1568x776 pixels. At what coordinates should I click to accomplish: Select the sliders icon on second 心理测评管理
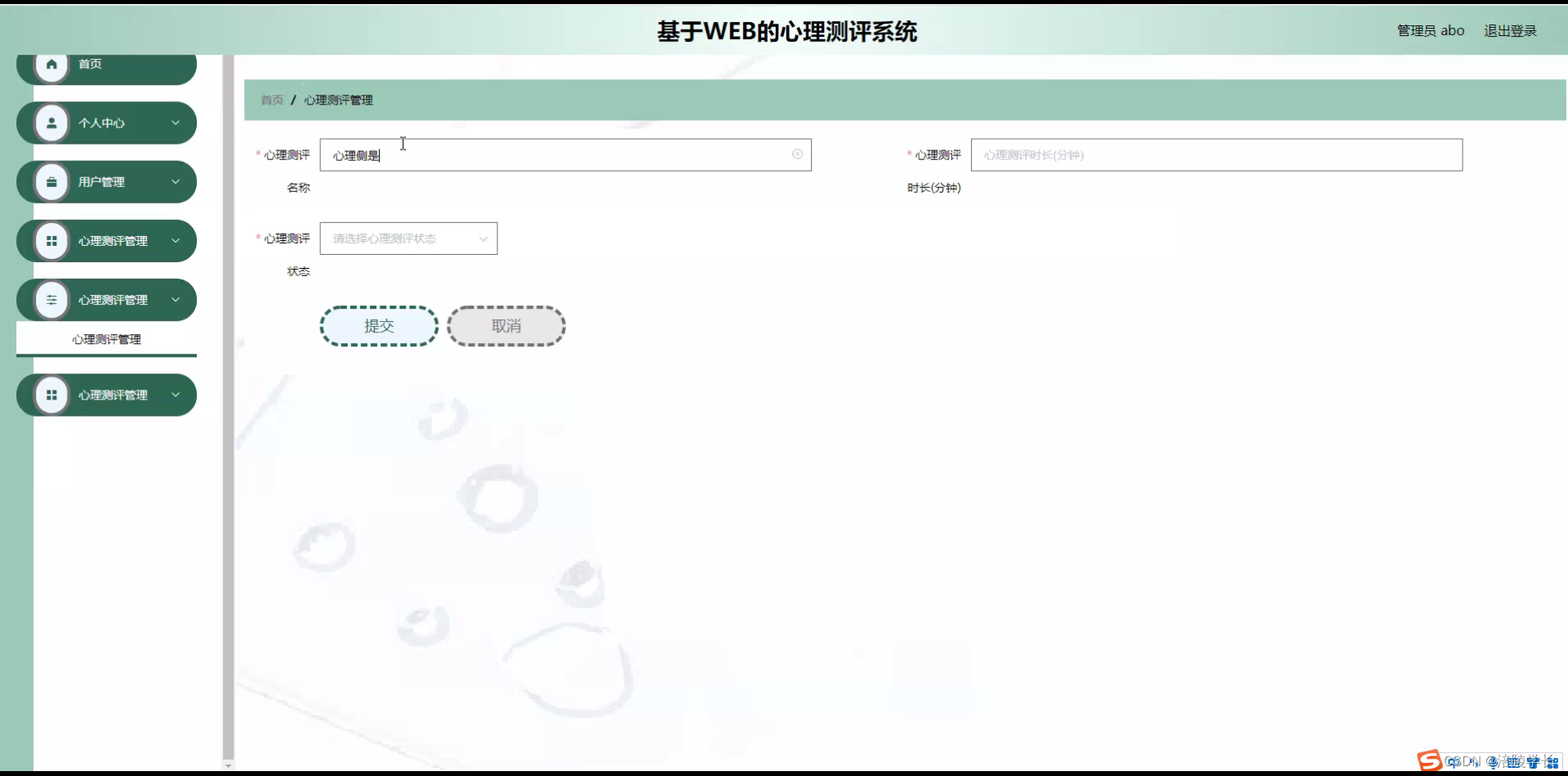(51, 300)
